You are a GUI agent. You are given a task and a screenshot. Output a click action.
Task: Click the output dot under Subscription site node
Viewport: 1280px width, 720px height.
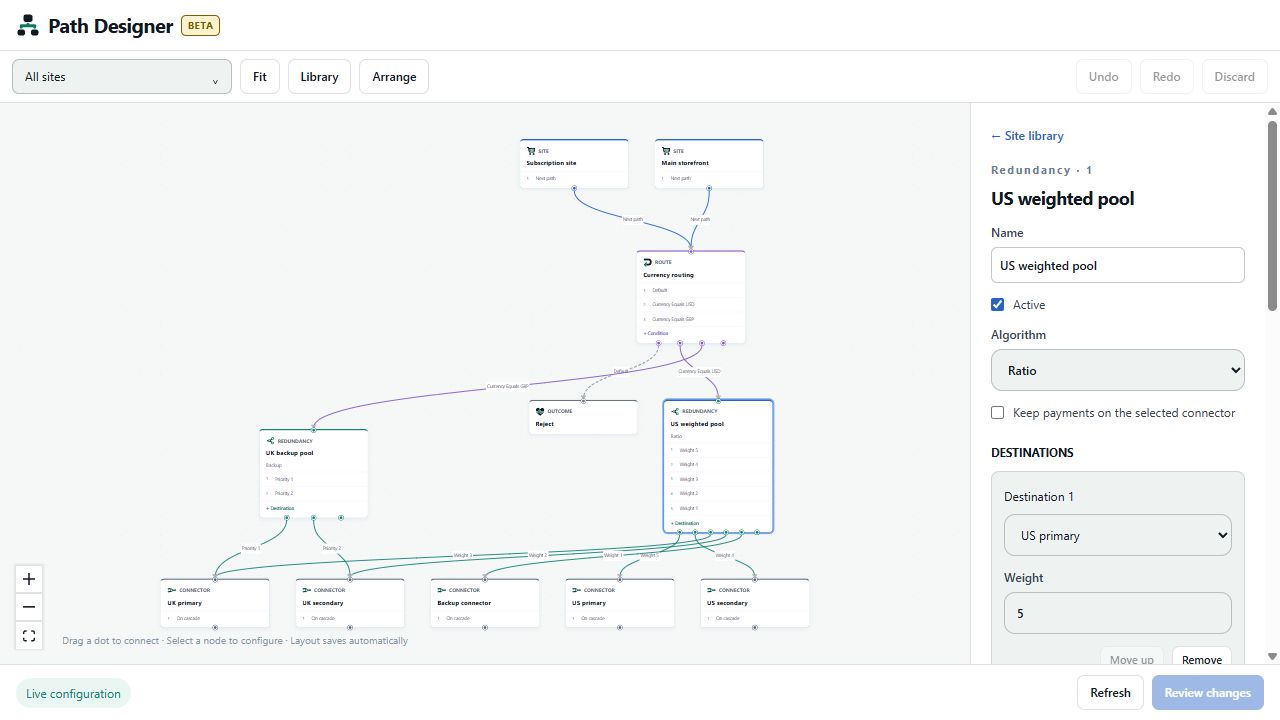click(574, 188)
